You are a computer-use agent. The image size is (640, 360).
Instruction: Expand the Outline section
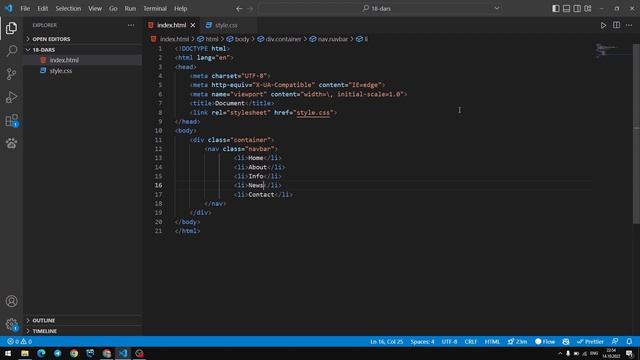pyautogui.click(x=82, y=320)
